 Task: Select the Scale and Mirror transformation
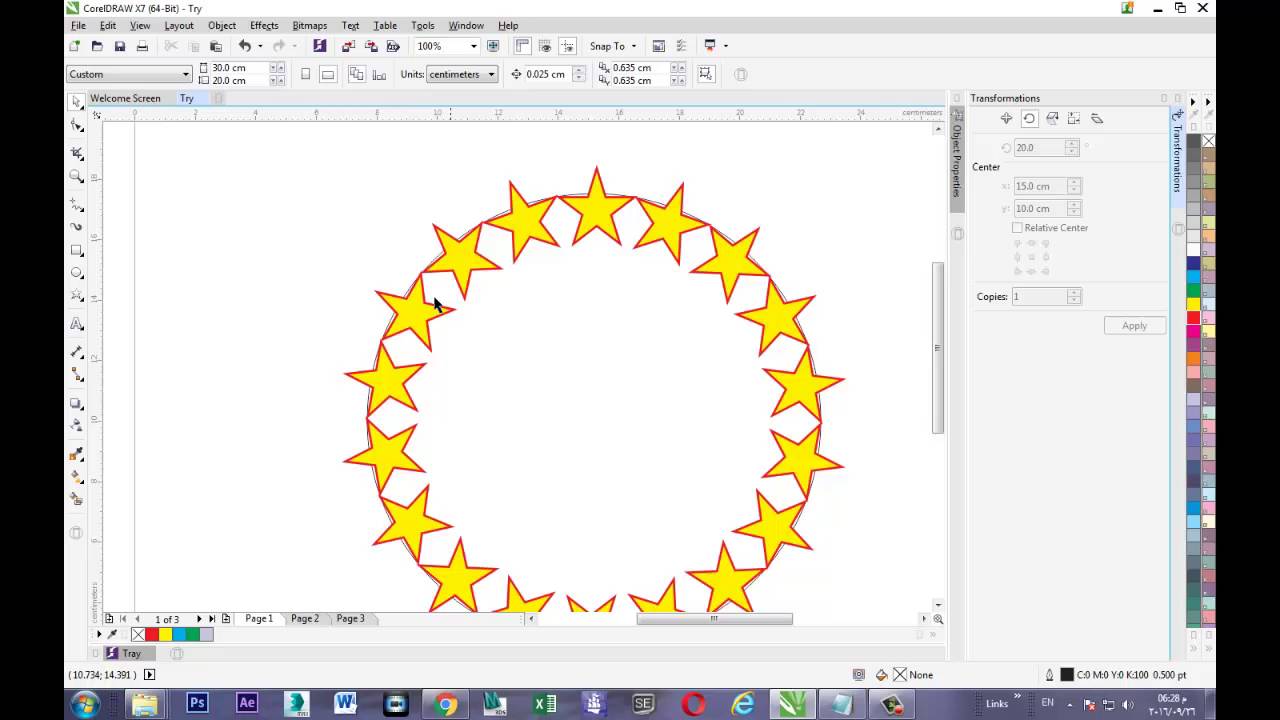(1052, 118)
